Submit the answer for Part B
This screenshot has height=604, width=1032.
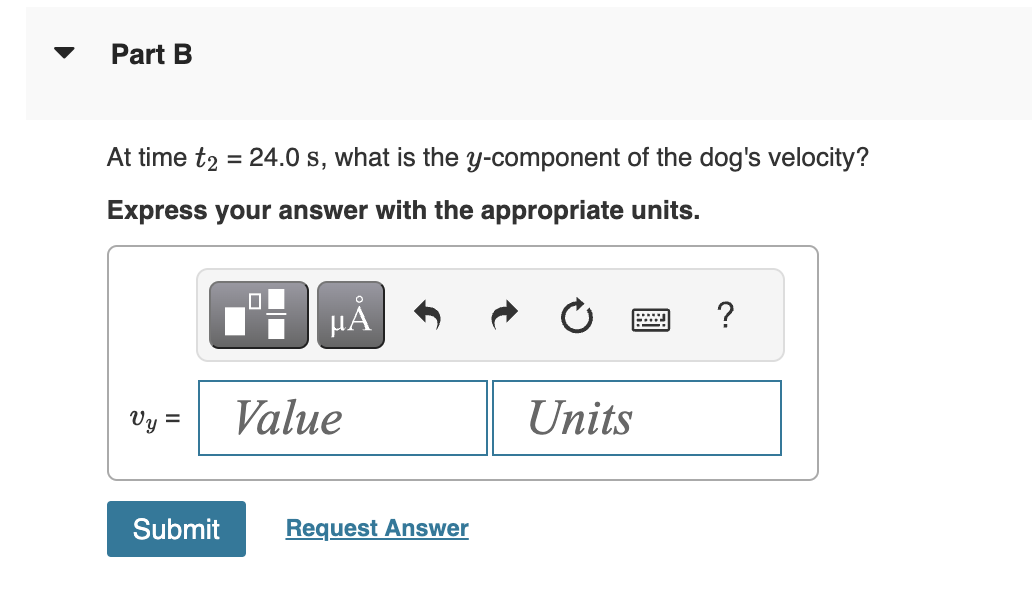tap(176, 529)
